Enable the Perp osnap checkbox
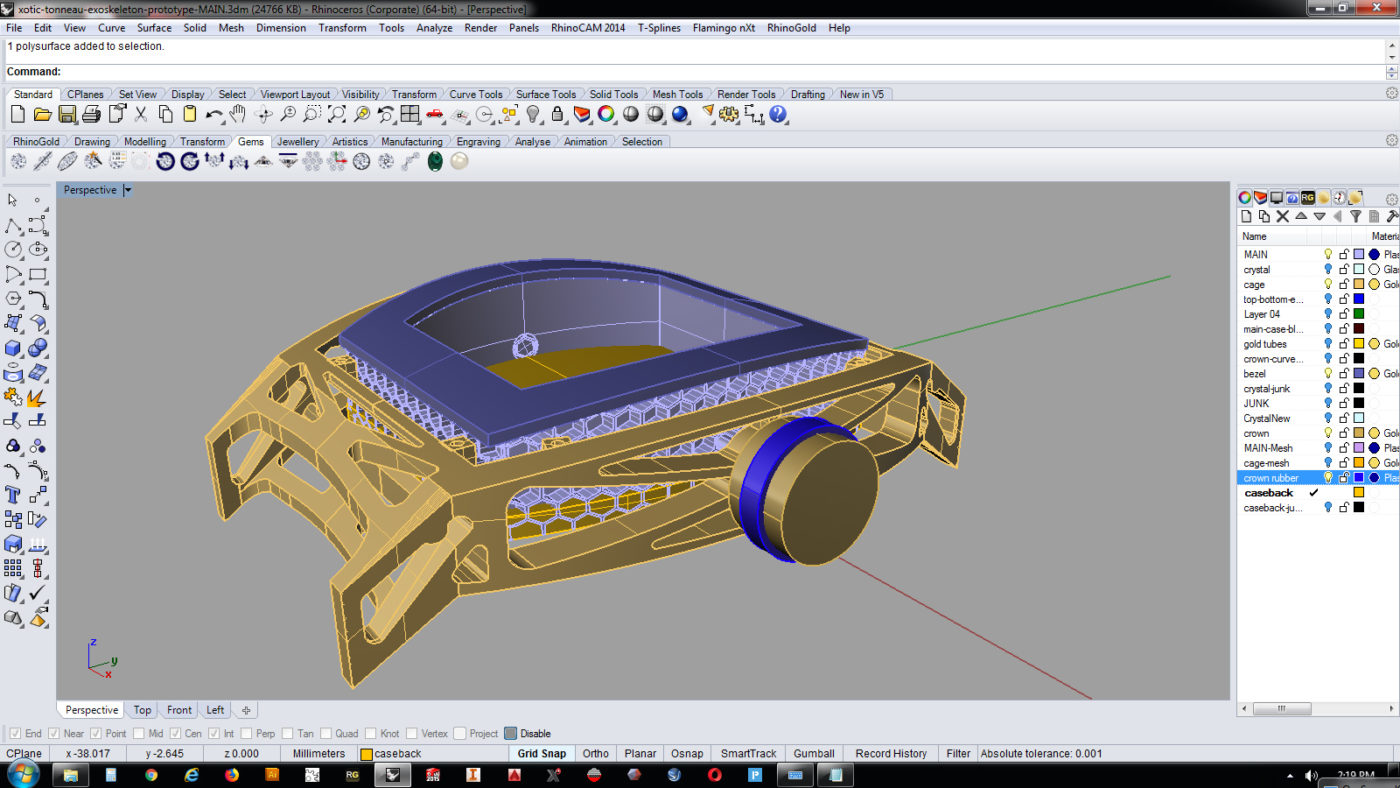Image resolution: width=1400 pixels, height=788 pixels. 246,734
